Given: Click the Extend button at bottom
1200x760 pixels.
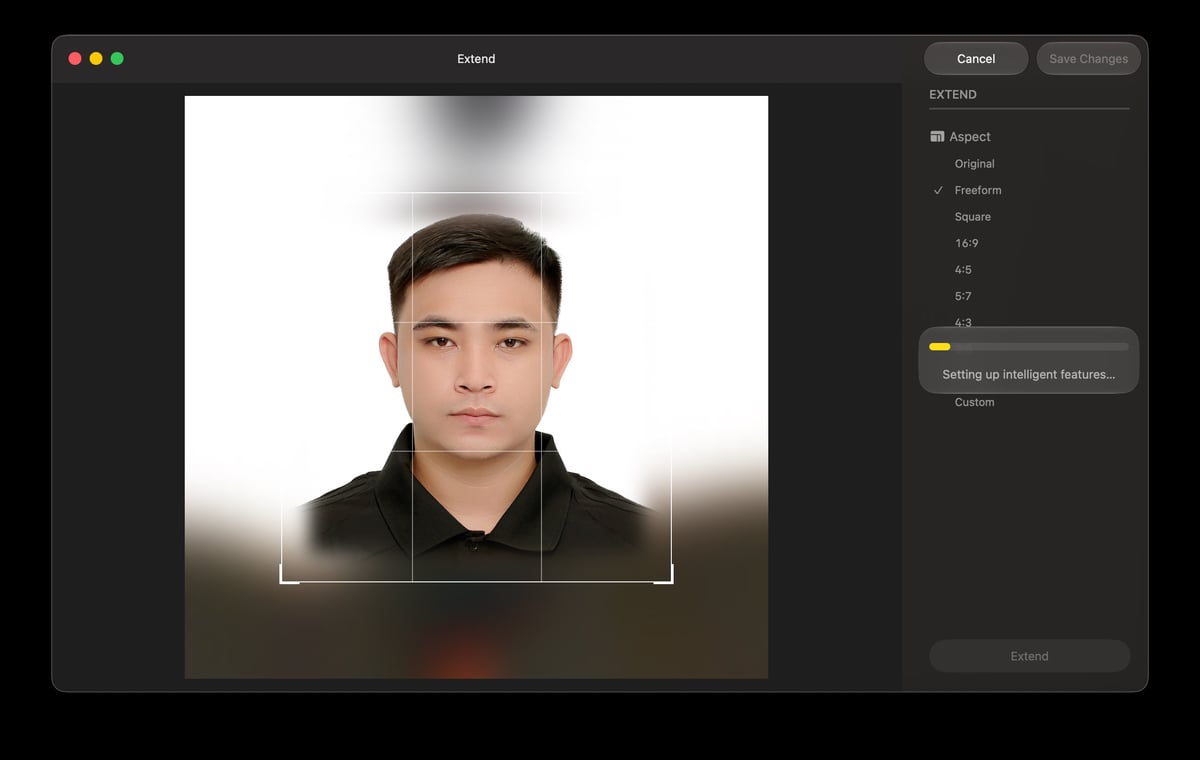Looking at the screenshot, I should (x=1029, y=656).
